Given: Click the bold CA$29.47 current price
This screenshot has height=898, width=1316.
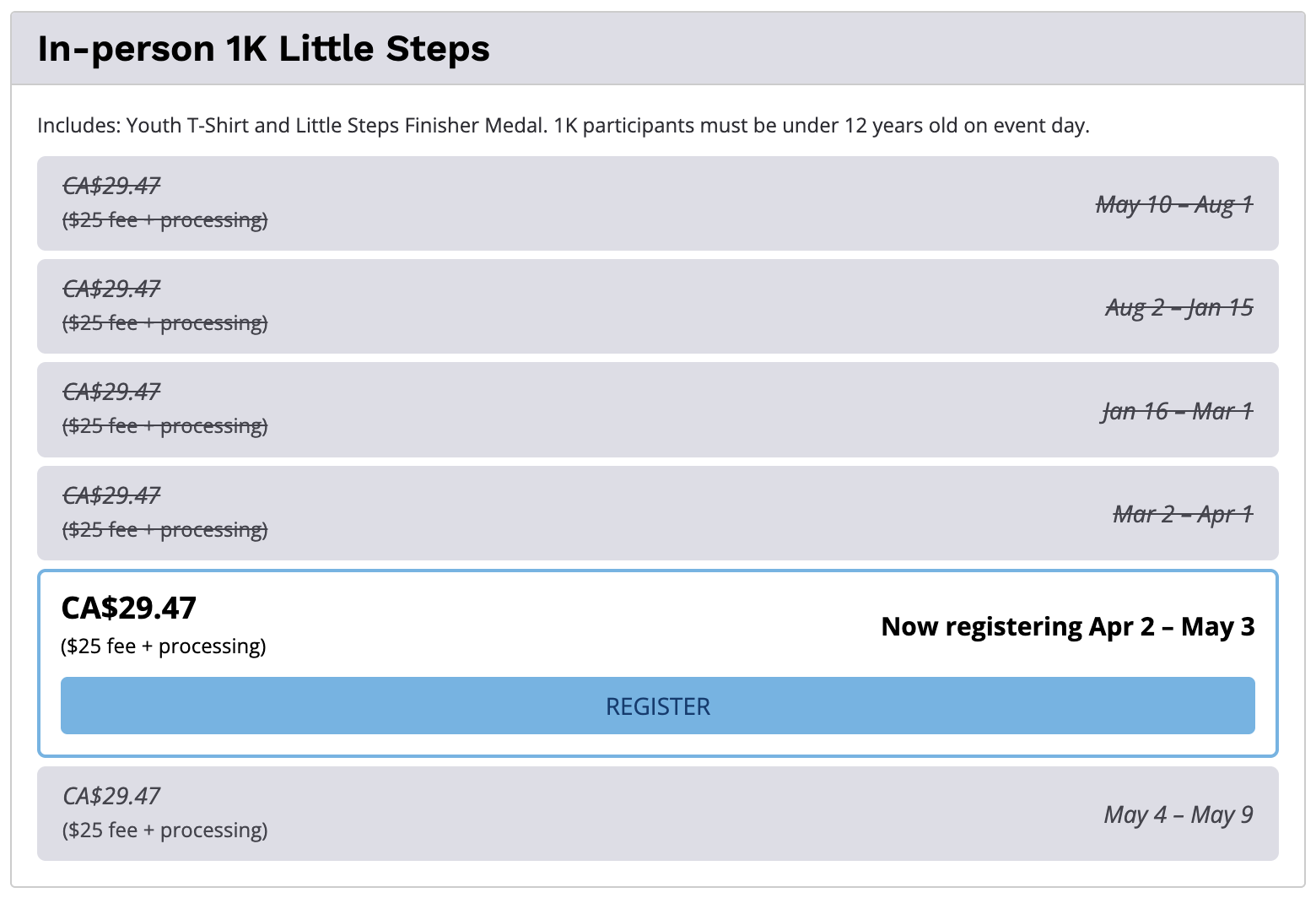Looking at the screenshot, I should 129,608.
